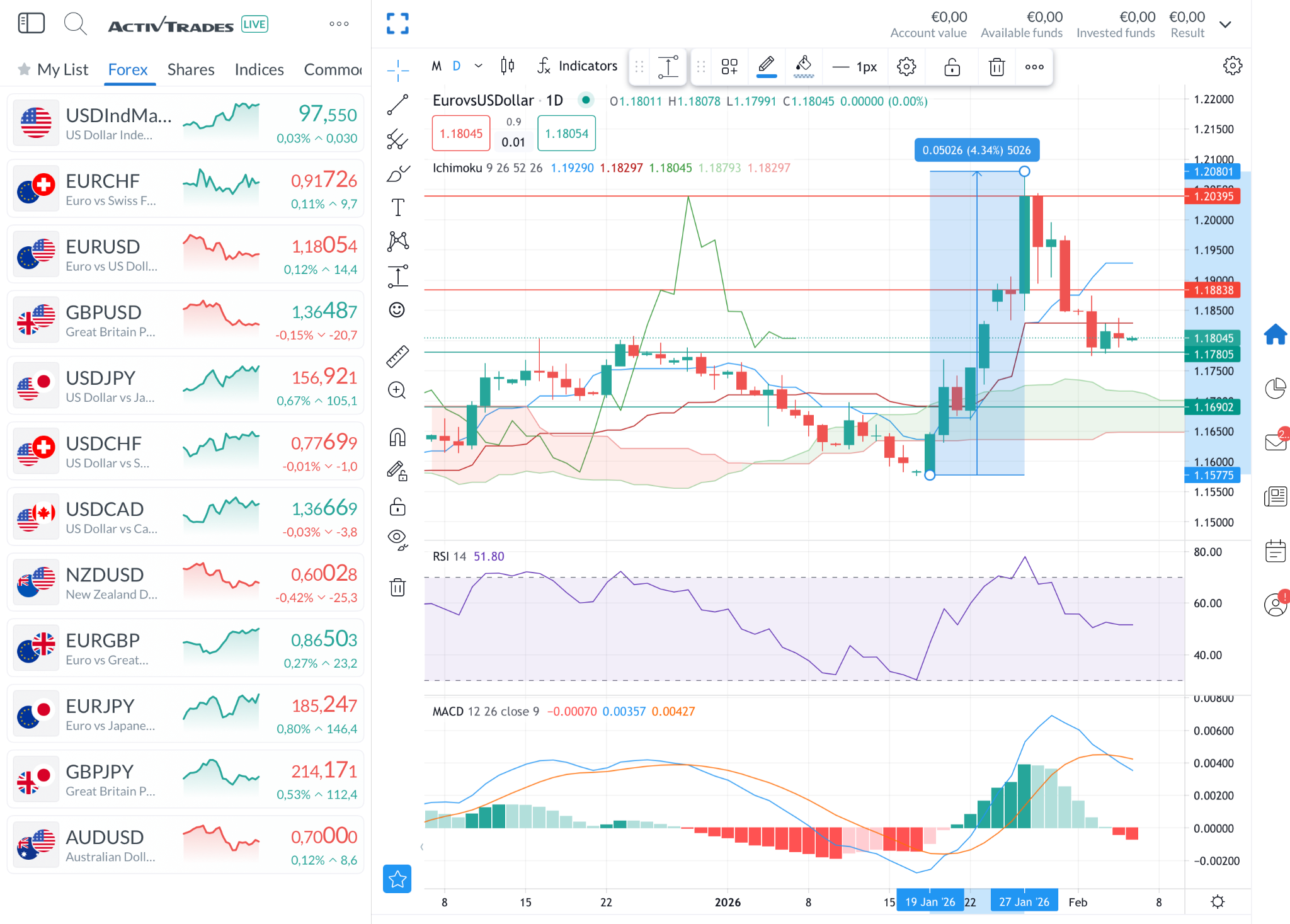Select the USDIndMar US Dollar Index row
This screenshot has height=924, width=1290.
(x=186, y=123)
